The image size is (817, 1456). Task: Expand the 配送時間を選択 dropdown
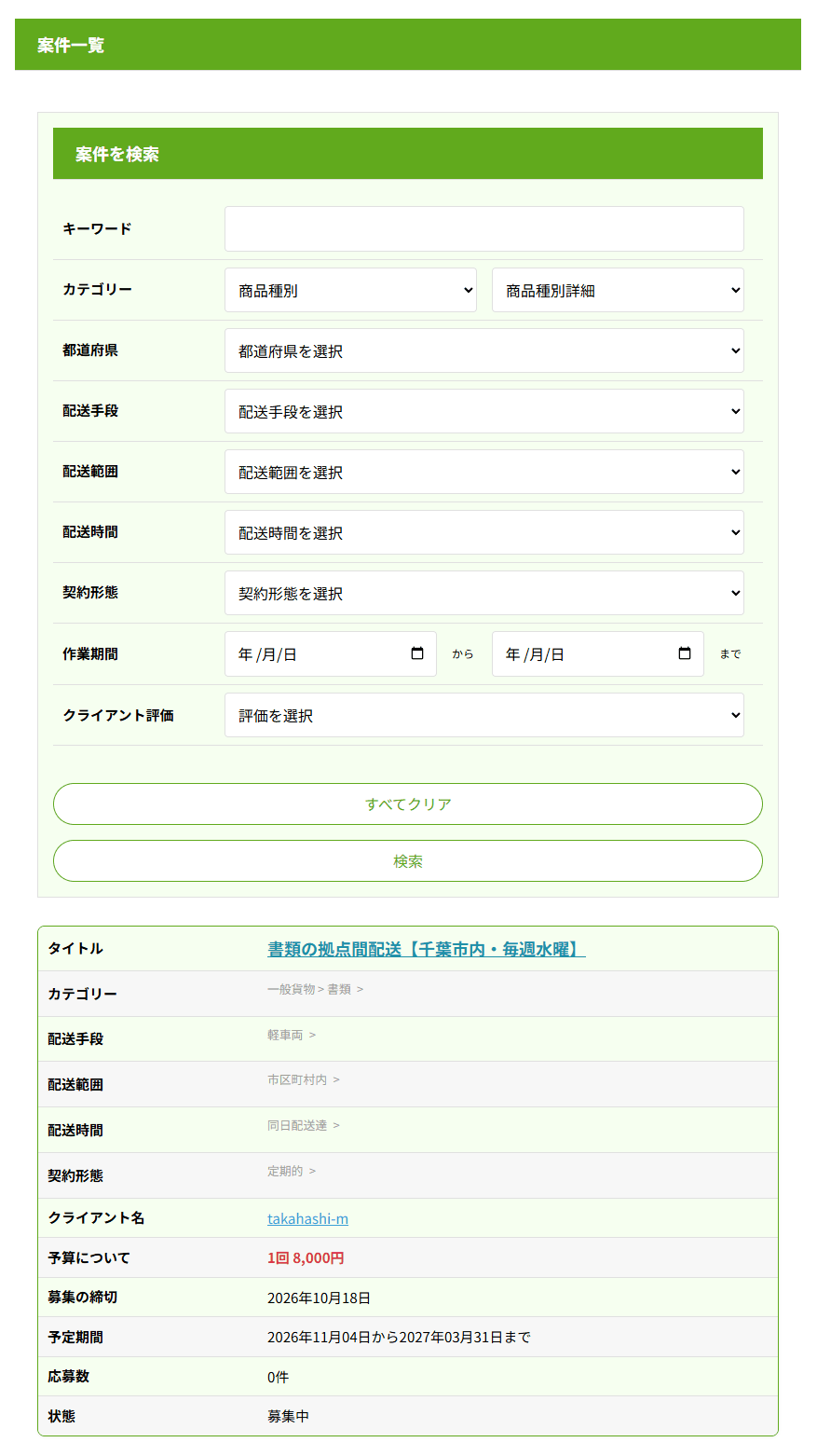(483, 532)
